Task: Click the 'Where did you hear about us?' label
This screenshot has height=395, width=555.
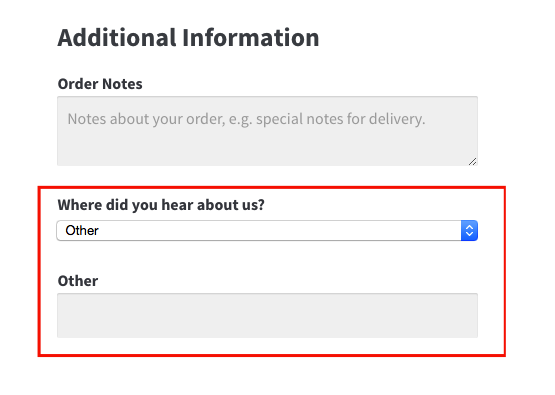Action: (161, 205)
